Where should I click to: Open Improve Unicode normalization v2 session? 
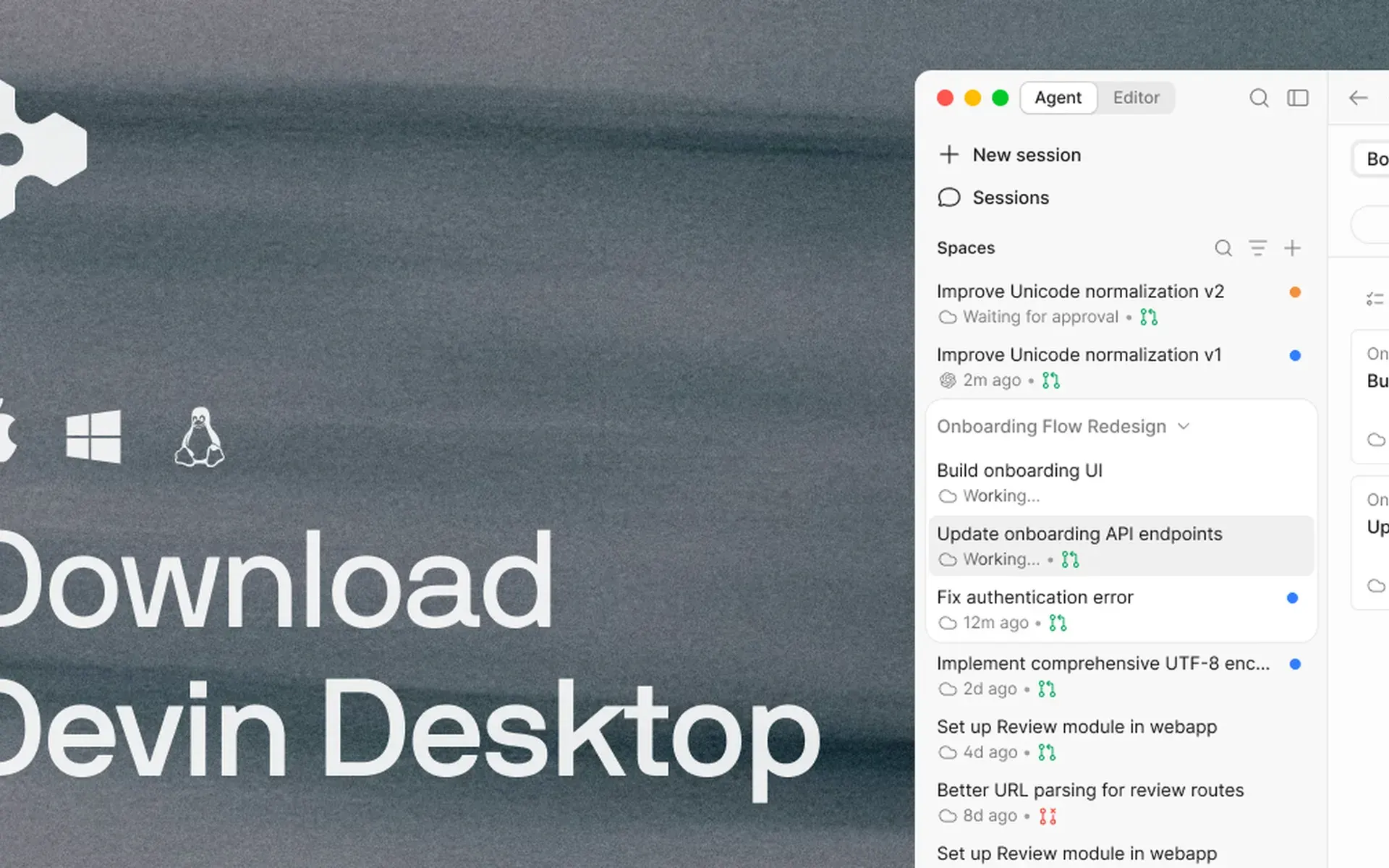pos(1120,304)
